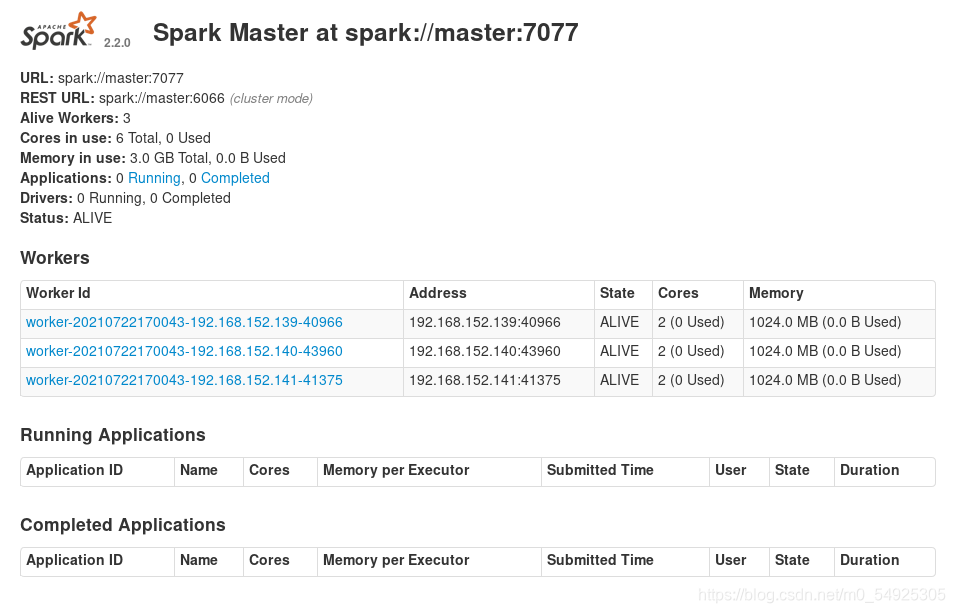Open worker link ending in 141-41375
Viewport: 955px width, 613px height.
pyautogui.click(x=184, y=380)
